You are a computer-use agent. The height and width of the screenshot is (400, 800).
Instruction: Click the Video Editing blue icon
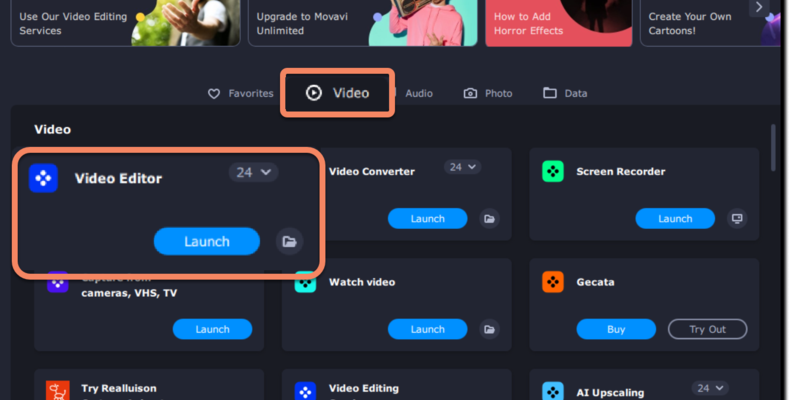click(x=306, y=391)
